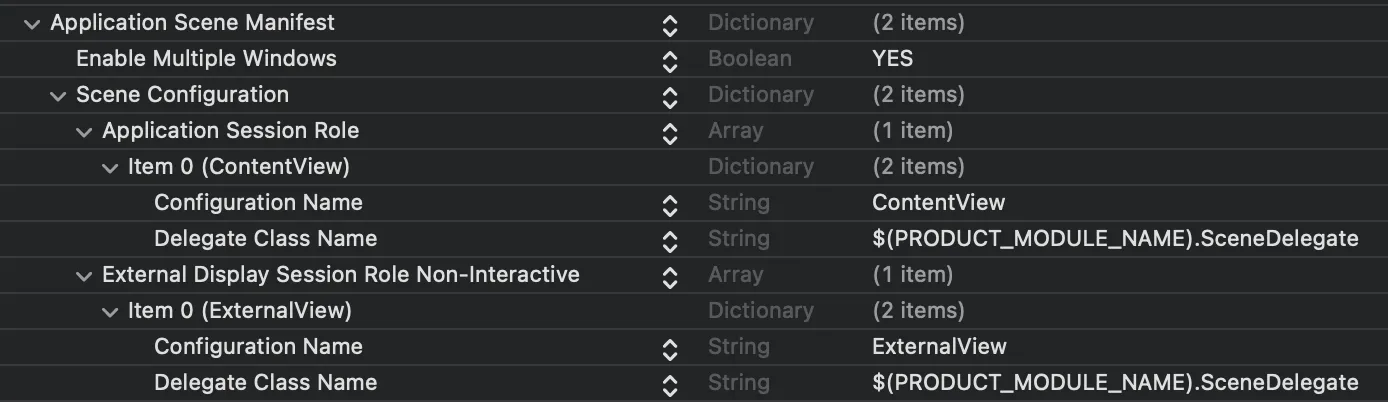Collapse External Display Session Role Non-Interactive
This screenshot has width=1388, height=402.
click(85, 275)
